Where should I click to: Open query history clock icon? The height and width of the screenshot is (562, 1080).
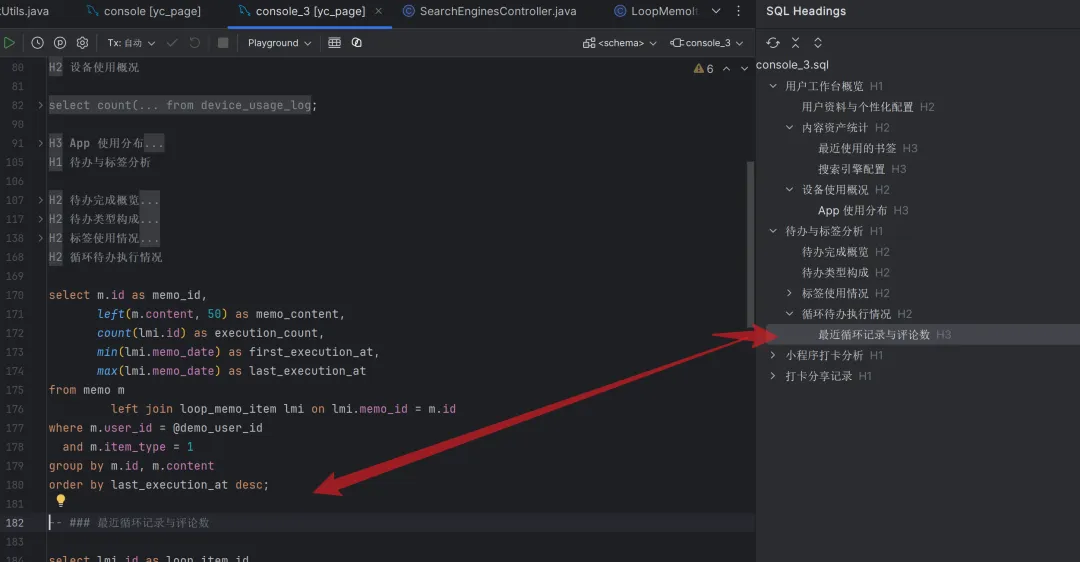point(37,43)
